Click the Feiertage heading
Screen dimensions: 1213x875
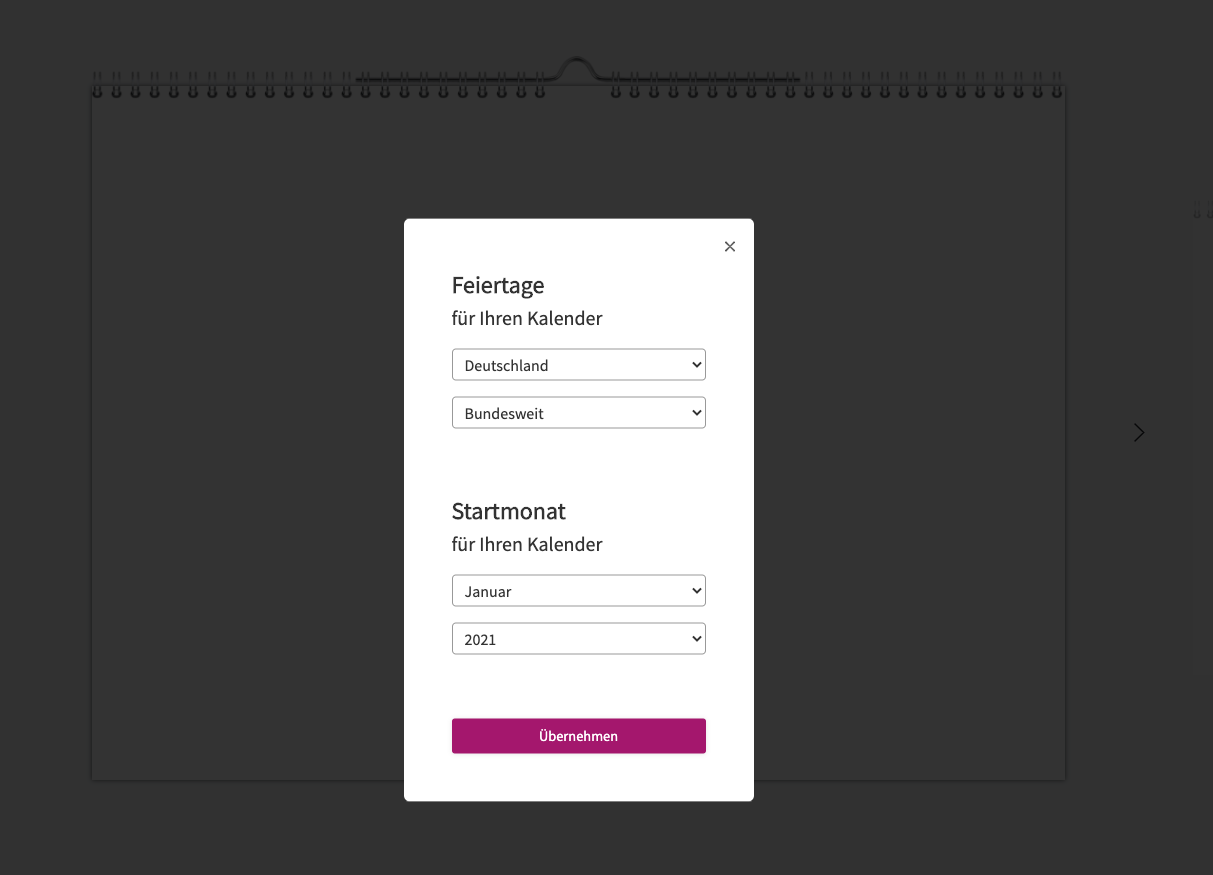point(498,285)
